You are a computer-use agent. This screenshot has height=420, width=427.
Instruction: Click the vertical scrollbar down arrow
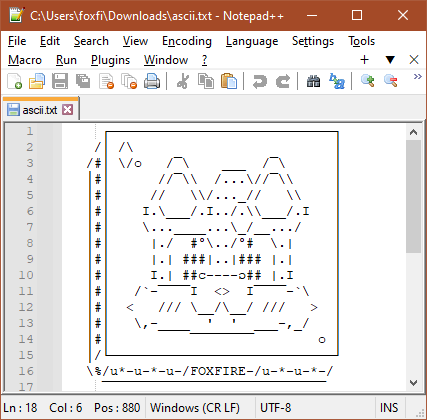413,383
